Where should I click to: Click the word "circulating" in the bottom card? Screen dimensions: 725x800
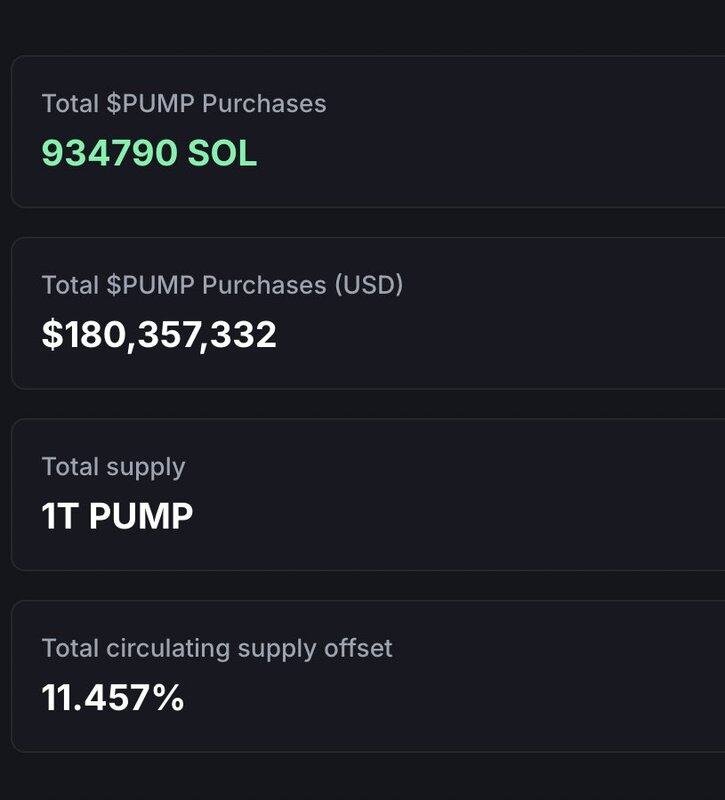tap(169, 648)
